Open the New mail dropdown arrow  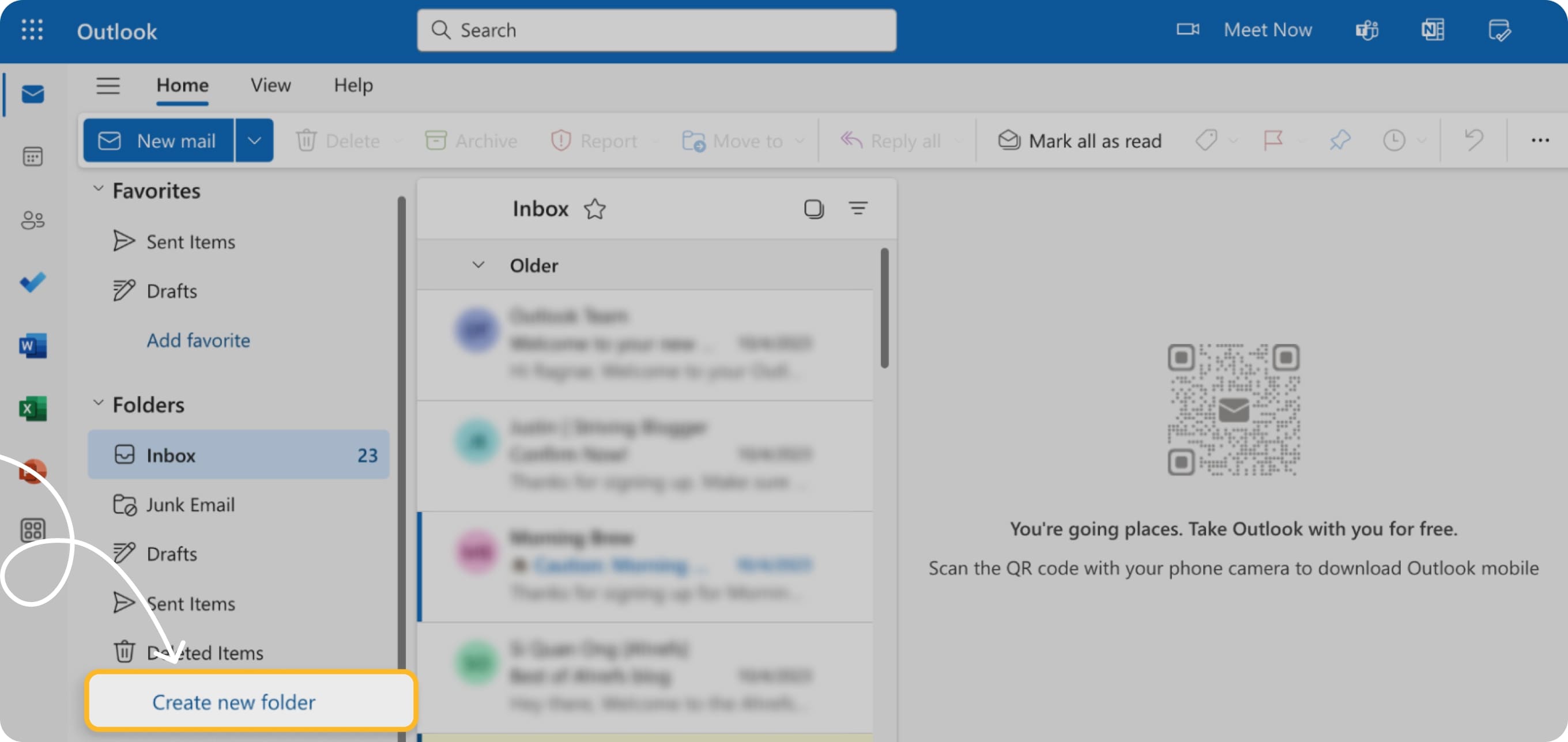click(x=254, y=140)
